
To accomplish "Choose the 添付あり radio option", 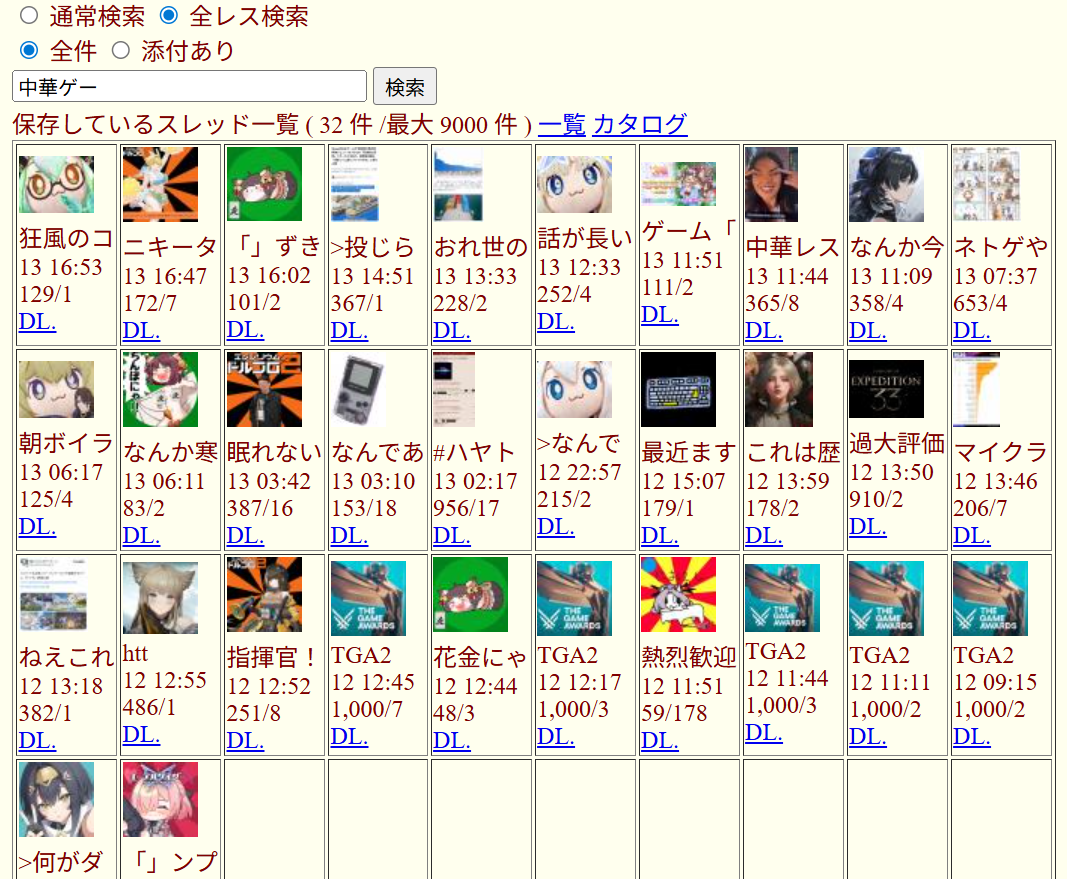I will [120, 50].
